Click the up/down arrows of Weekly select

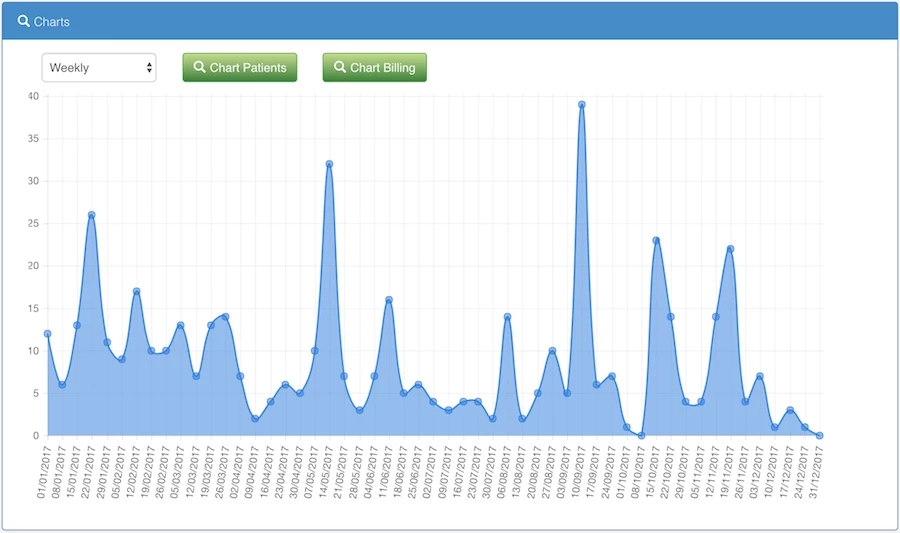(x=149, y=68)
